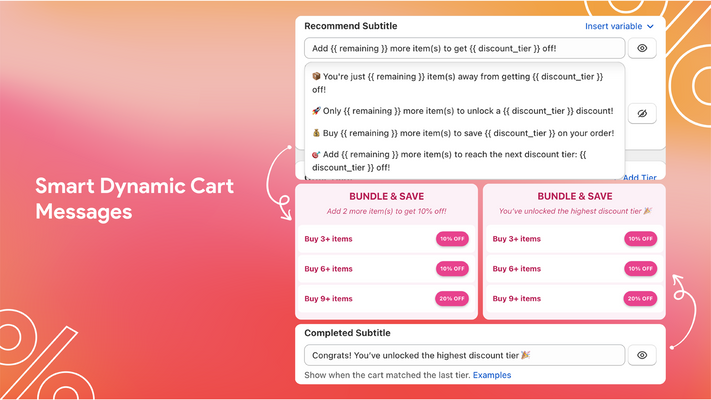Open the Insert variable dropdown
Image resolution: width=711 pixels, height=400 pixels.
(614, 26)
